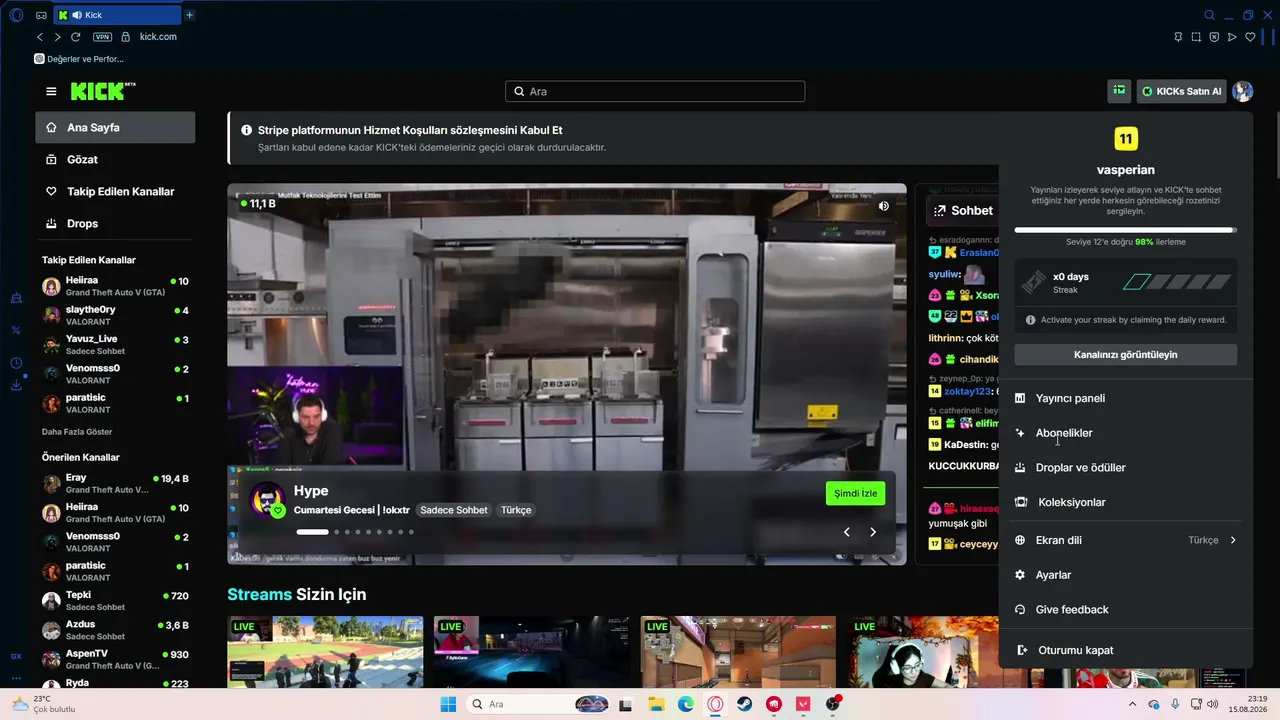Open Steam from the taskbar
The height and width of the screenshot is (720, 1280).
pyautogui.click(x=745, y=704)
